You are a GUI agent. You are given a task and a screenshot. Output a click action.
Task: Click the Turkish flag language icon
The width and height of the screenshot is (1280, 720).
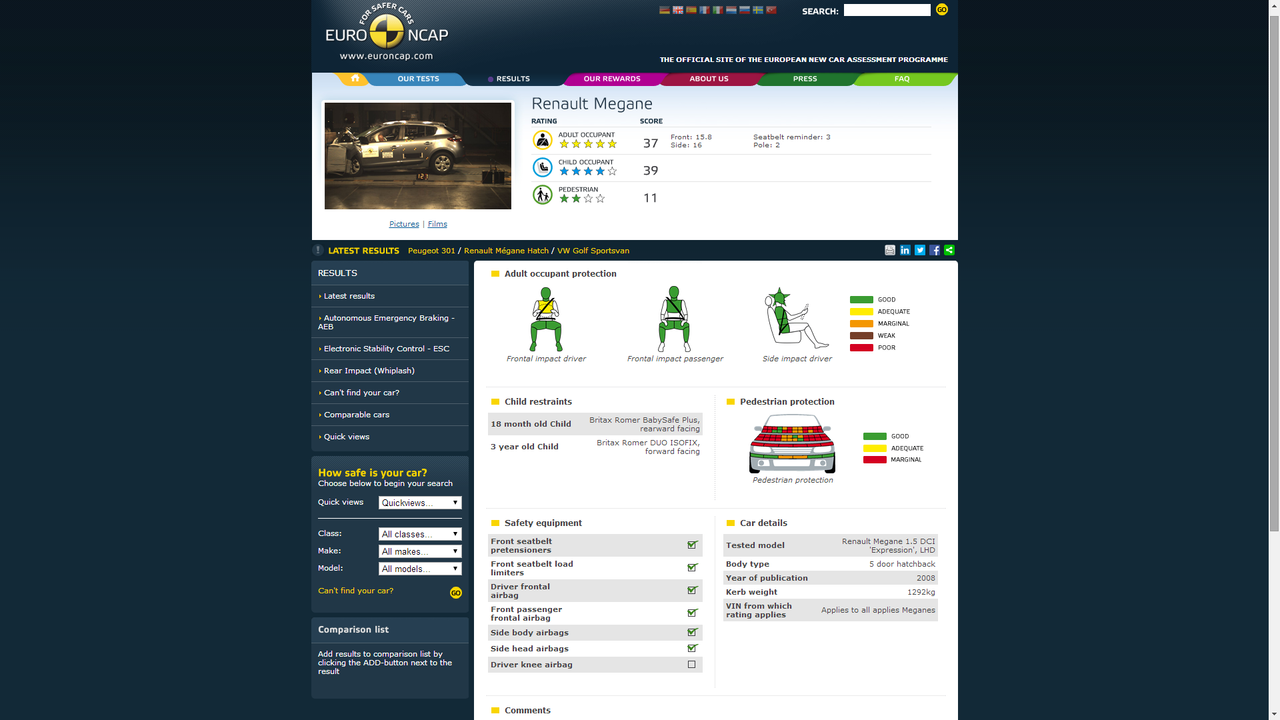point(771,10)
